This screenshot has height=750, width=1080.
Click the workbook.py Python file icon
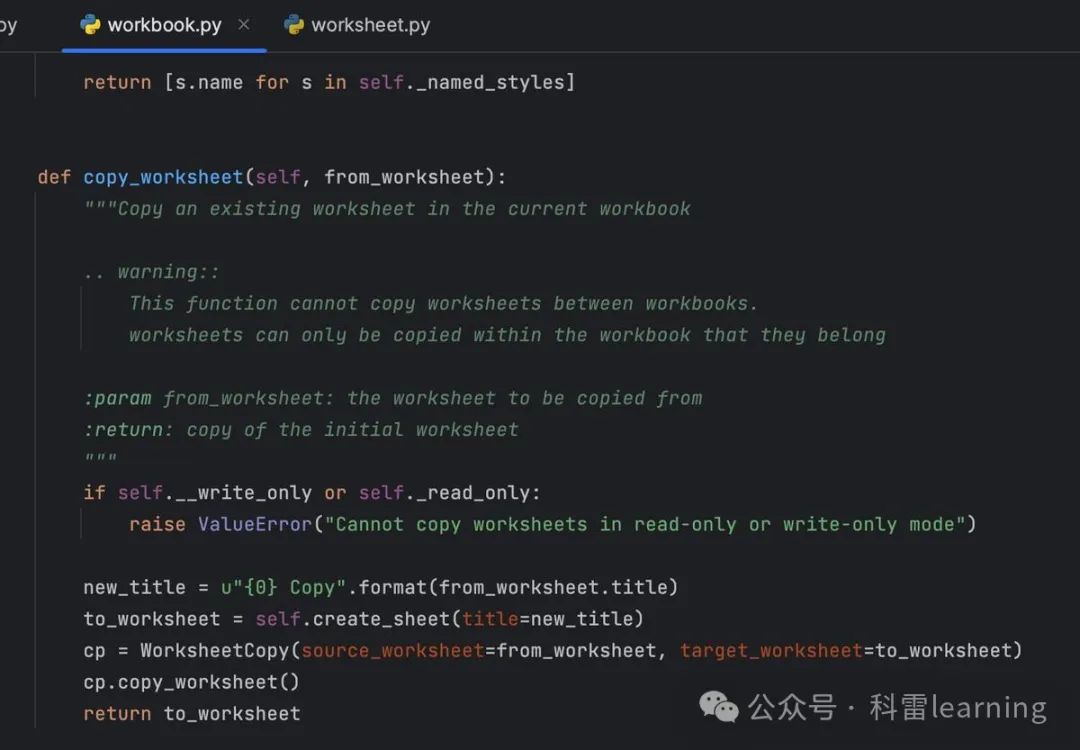90,25
